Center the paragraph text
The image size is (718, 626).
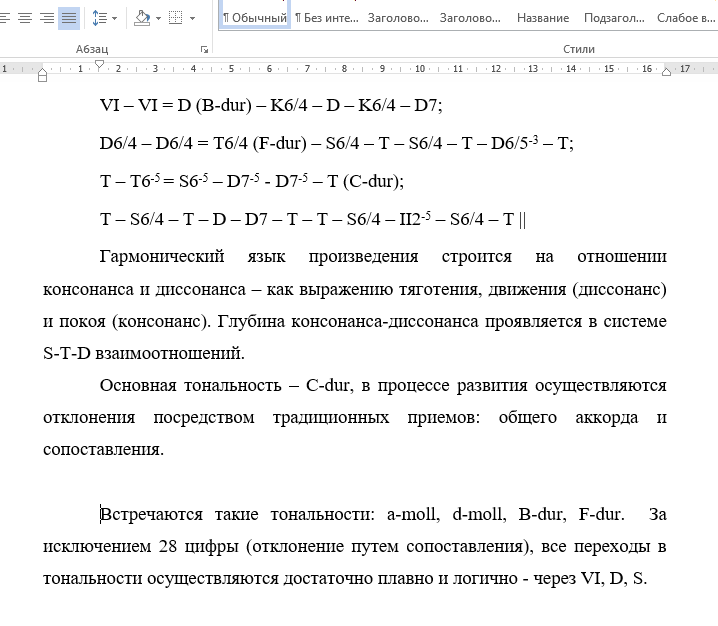pyautogui.click(x=25, y=18)
